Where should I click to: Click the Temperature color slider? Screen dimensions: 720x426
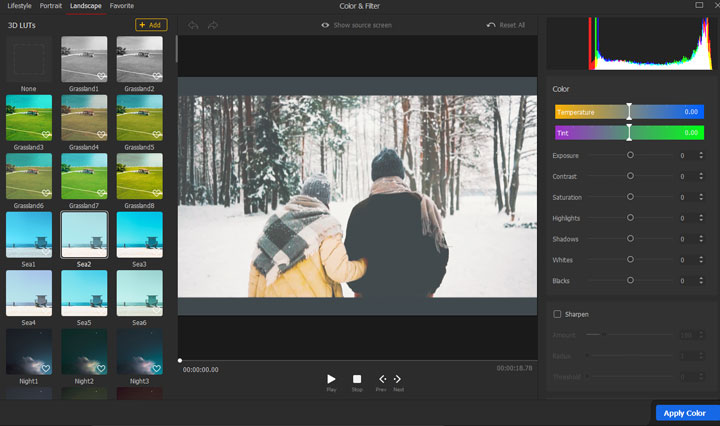[x=629, y=112]
